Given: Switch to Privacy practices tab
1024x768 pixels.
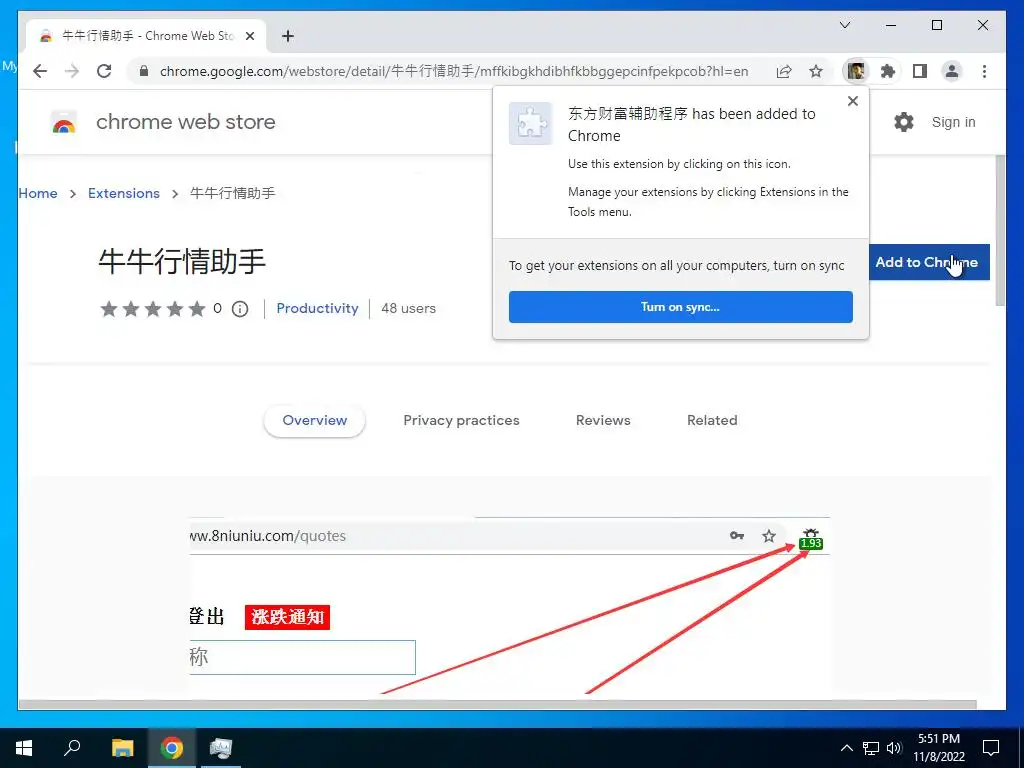Looking at the screenshot, I should 461,421.
